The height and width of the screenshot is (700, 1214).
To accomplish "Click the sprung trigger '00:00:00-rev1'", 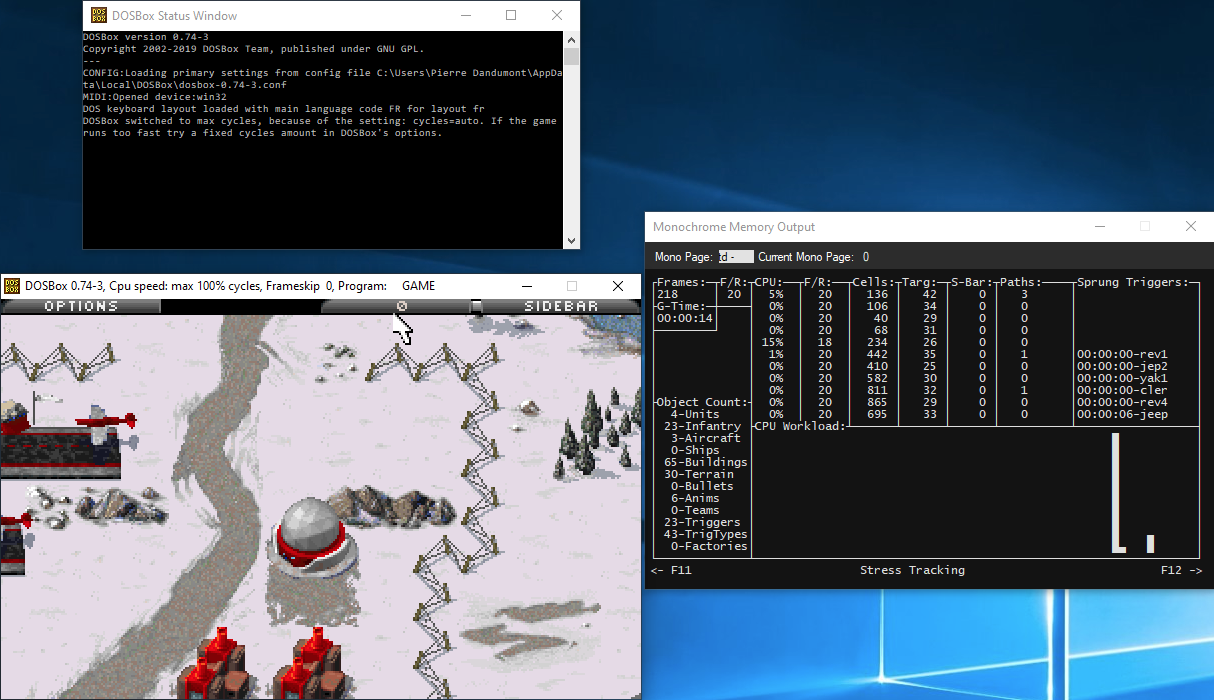I will (x=1122, y=354).
